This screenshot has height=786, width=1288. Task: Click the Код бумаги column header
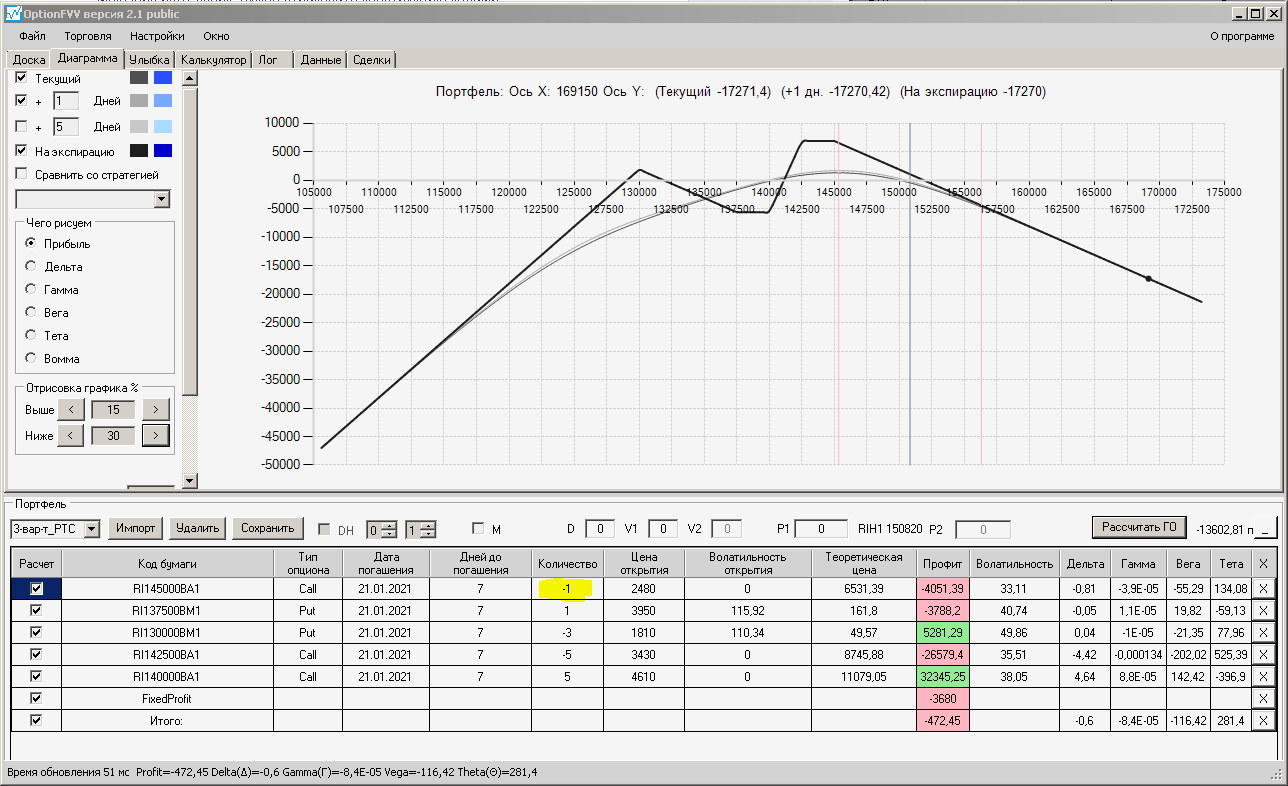pos(168,563)
